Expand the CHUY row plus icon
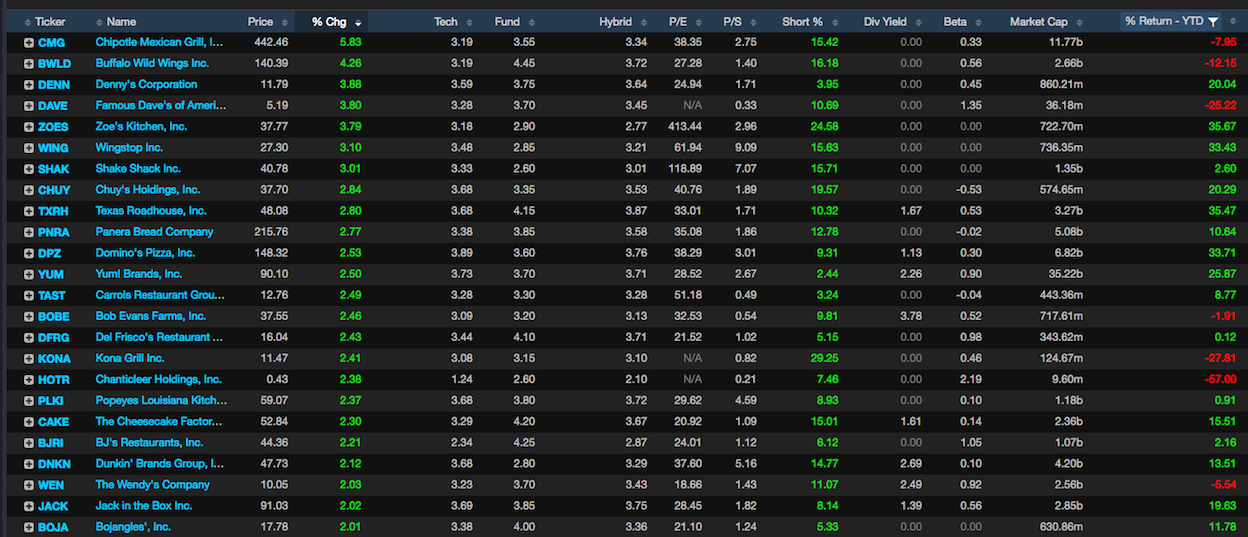The height and width of the screenshot is (537, 1248). pos(29,189)
